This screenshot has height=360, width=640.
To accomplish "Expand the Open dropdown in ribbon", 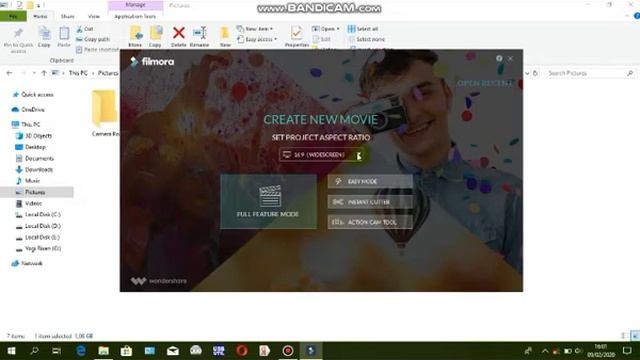I will [x=326, y=29].
